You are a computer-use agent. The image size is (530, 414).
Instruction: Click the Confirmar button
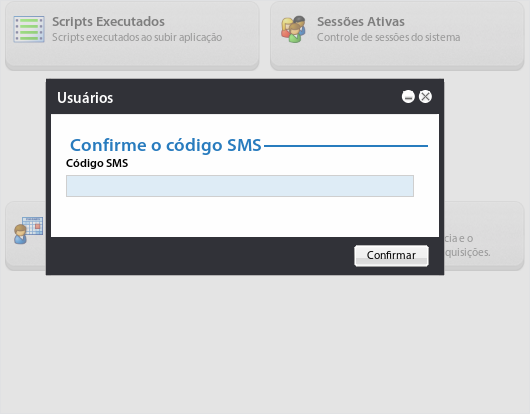coord(391,255)
